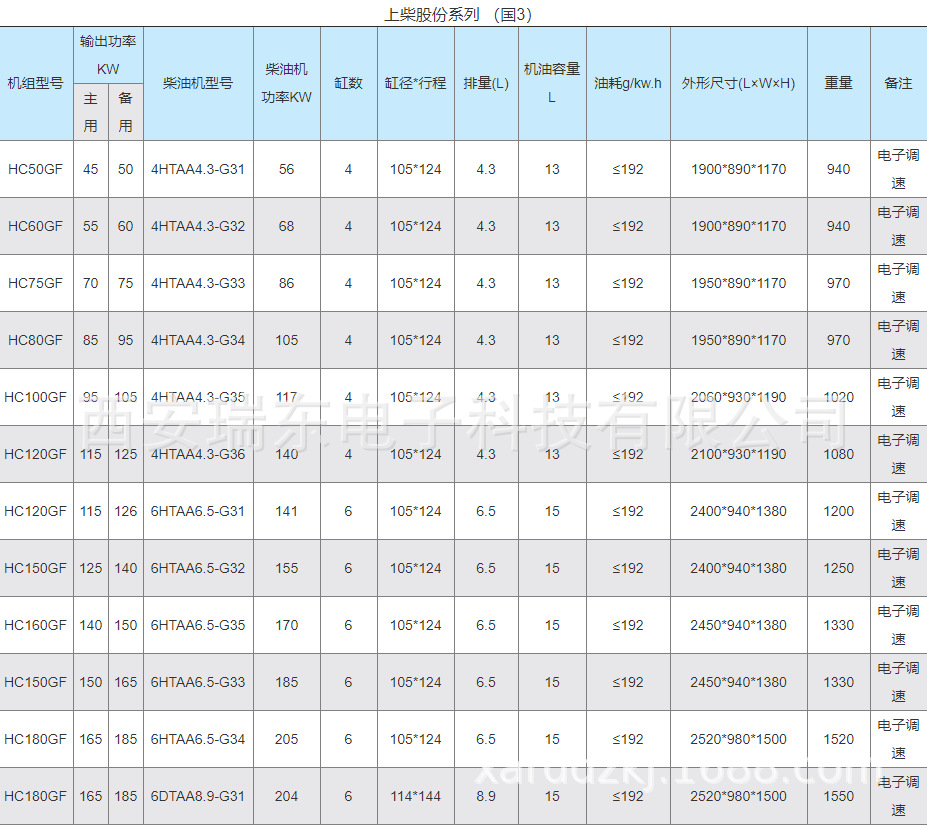Click the 缸径*行程 column header

click(416, 83)
